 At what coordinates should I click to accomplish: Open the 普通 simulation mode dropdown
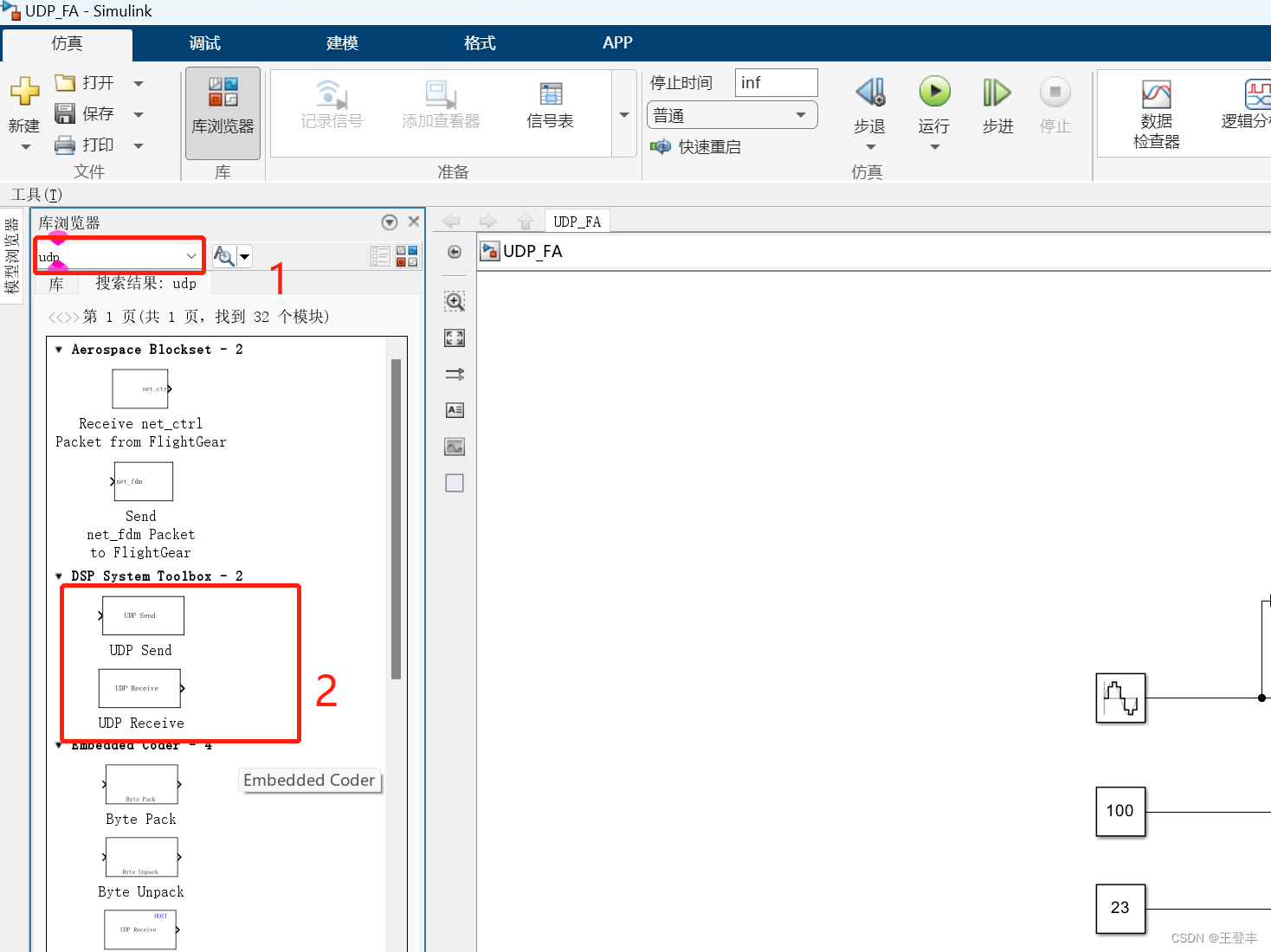732,114
